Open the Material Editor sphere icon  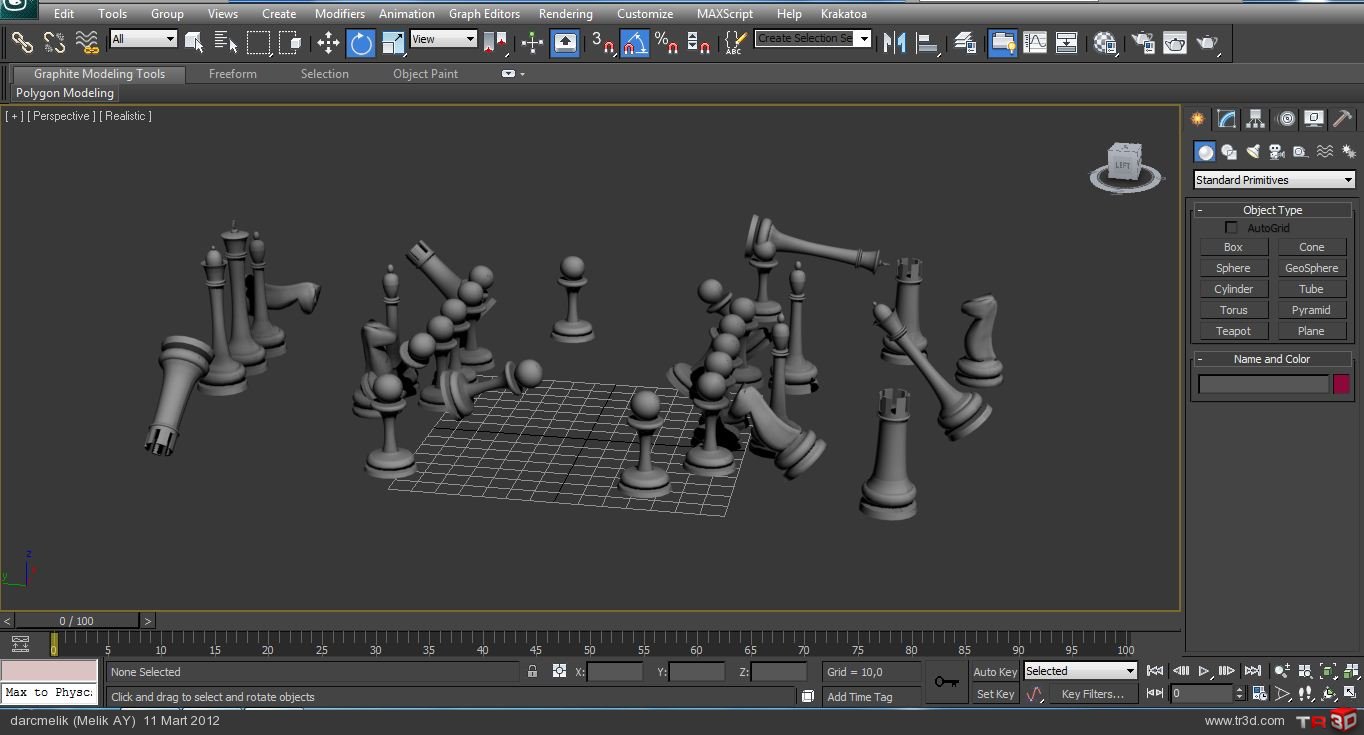[x=1105, y=42]
